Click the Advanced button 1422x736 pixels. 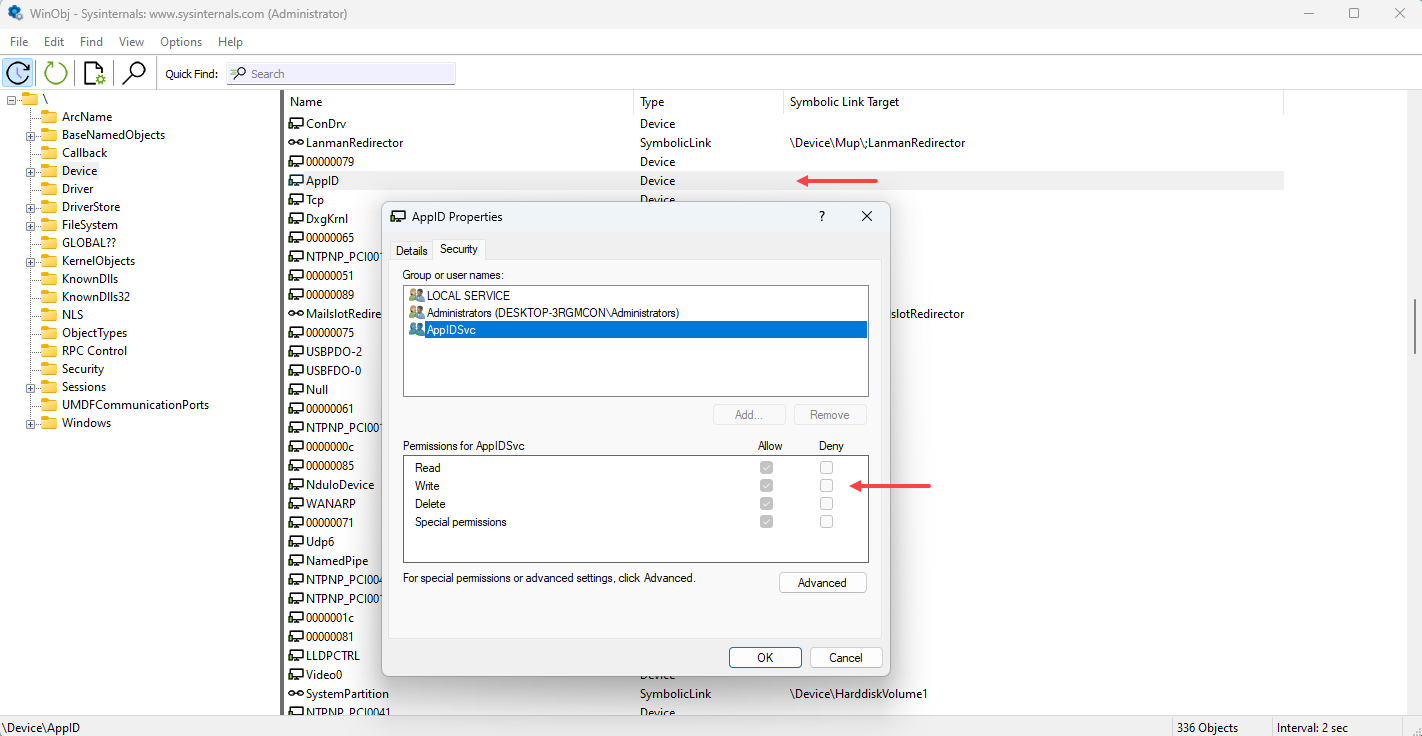click(822, 583)
